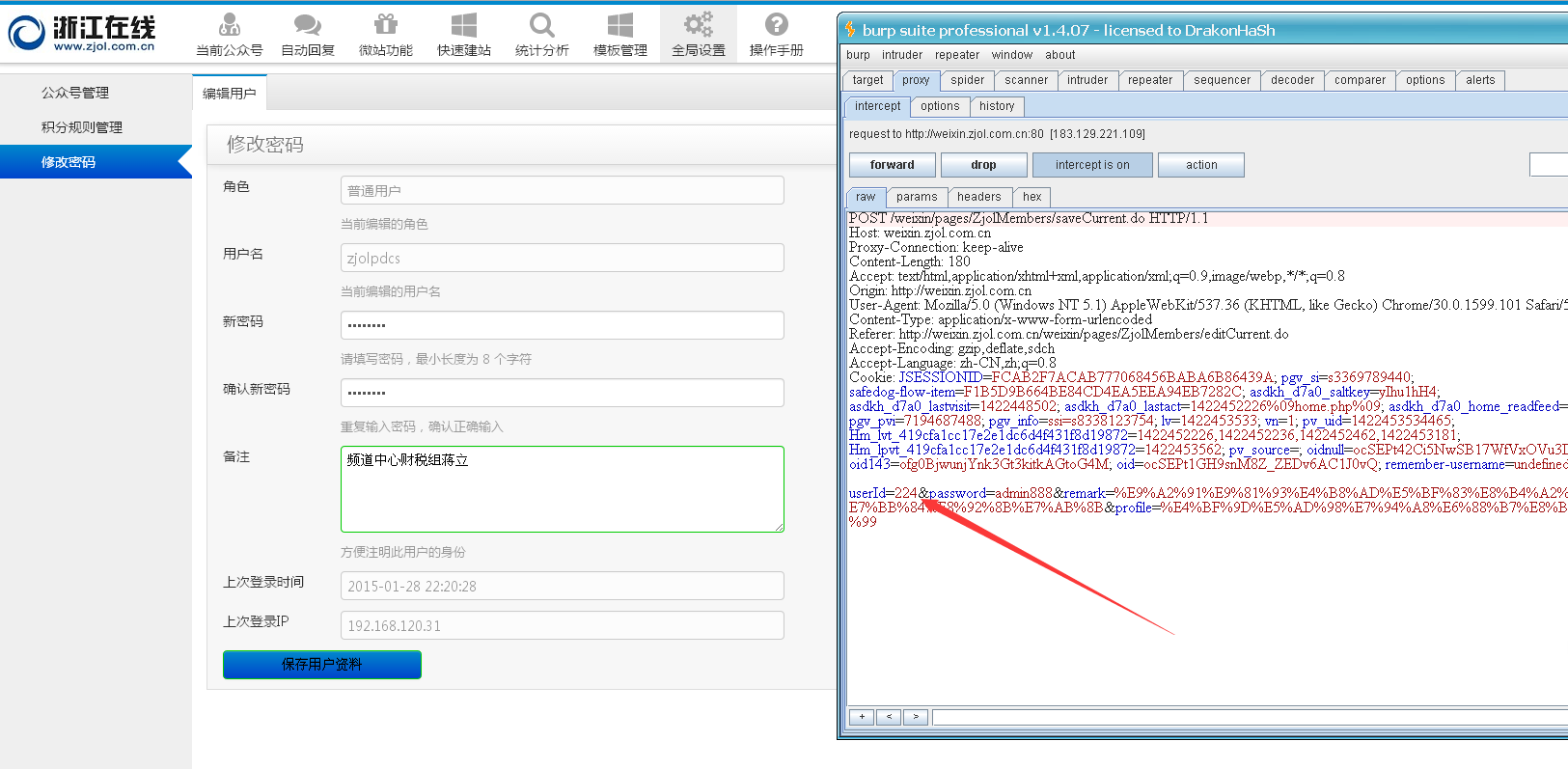This screenshot has width=1568, height=769.
Task: Select the proxy options sub-tab
Action: pos(940,106)
